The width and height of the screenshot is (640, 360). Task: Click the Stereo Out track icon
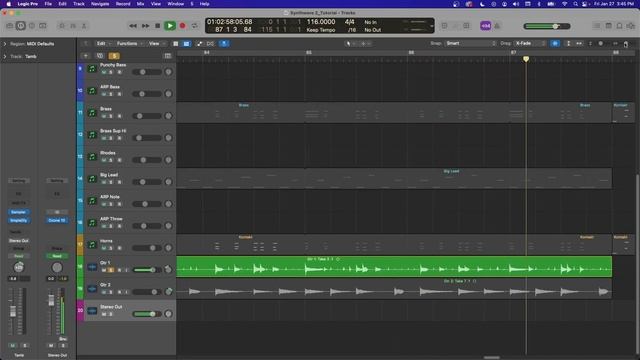pos(92,311)
